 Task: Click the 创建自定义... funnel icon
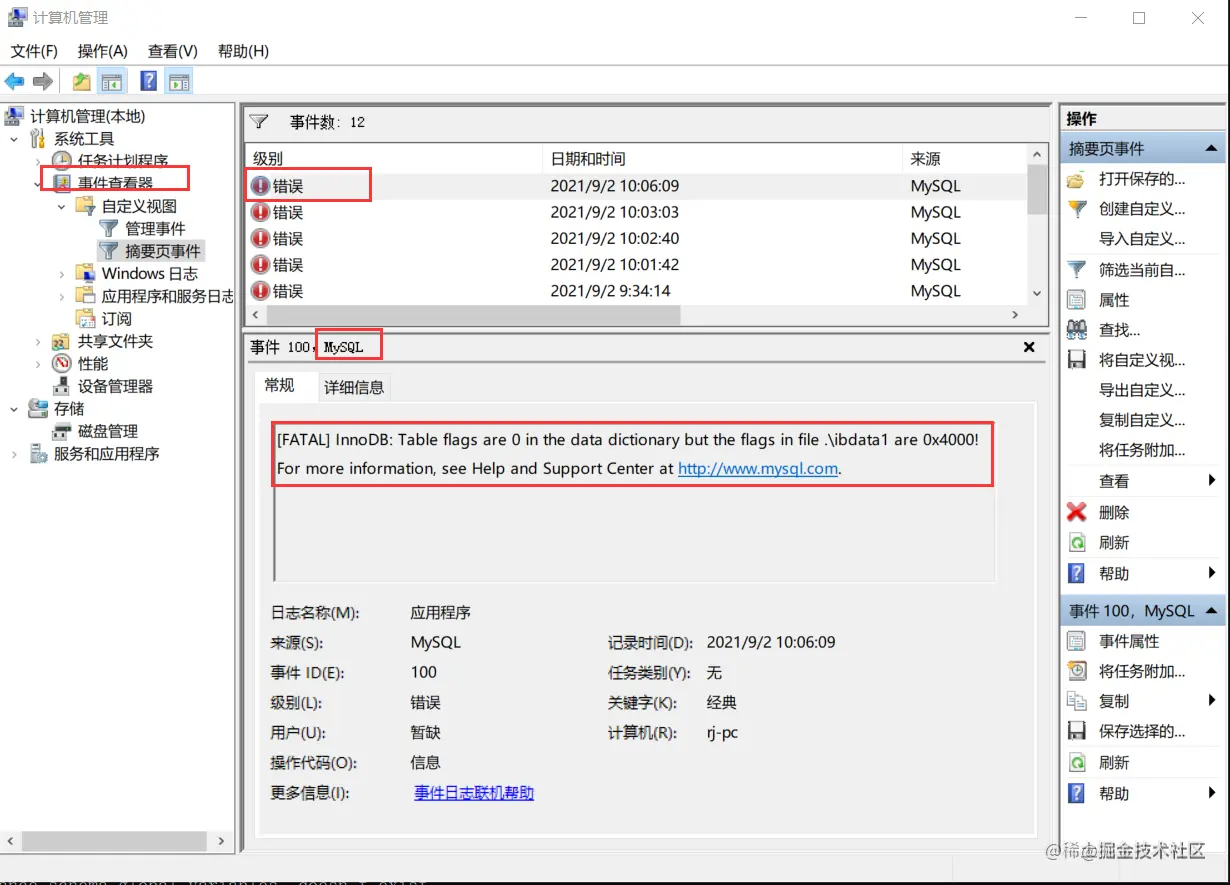click(1077, 209)
